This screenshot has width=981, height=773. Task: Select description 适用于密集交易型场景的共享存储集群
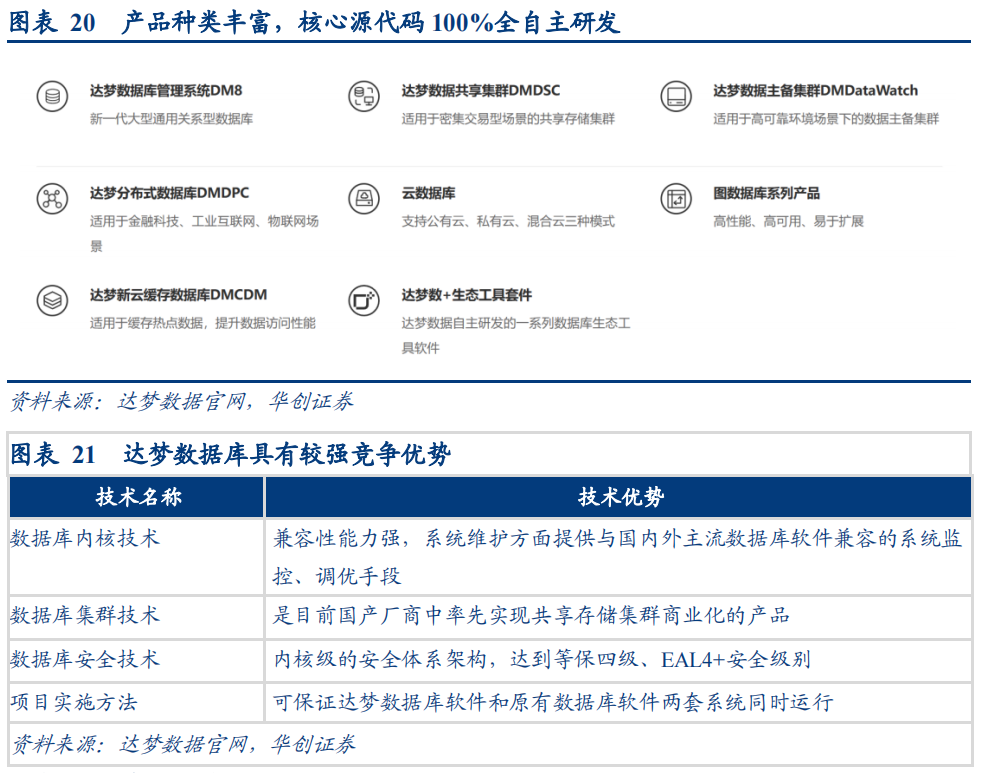pos(508,119)
